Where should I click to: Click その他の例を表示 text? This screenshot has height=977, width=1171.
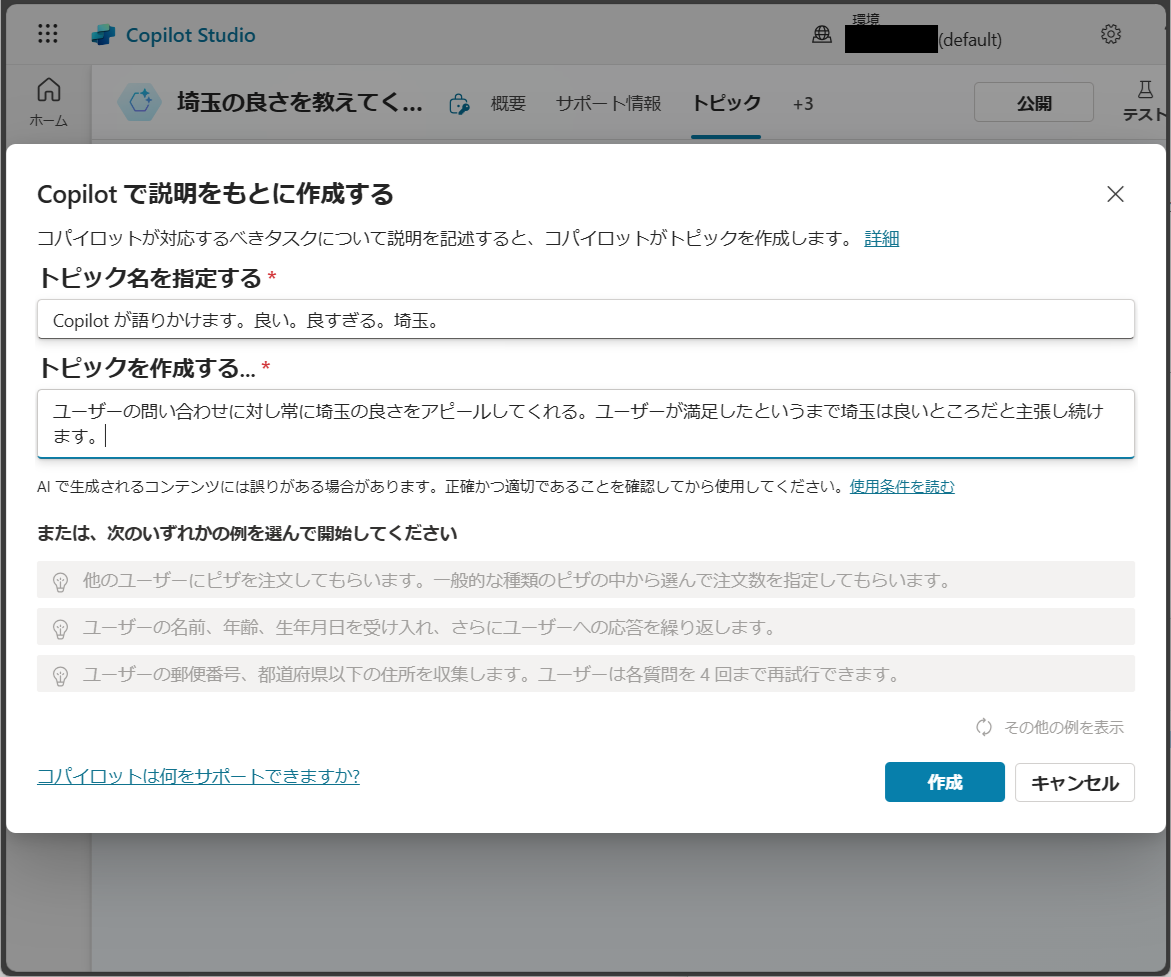[1063, 728]
